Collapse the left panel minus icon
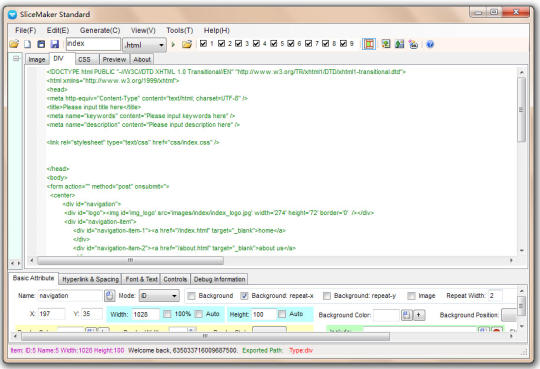540x369 pixels. pyautogui.click(x=16, y=59)
